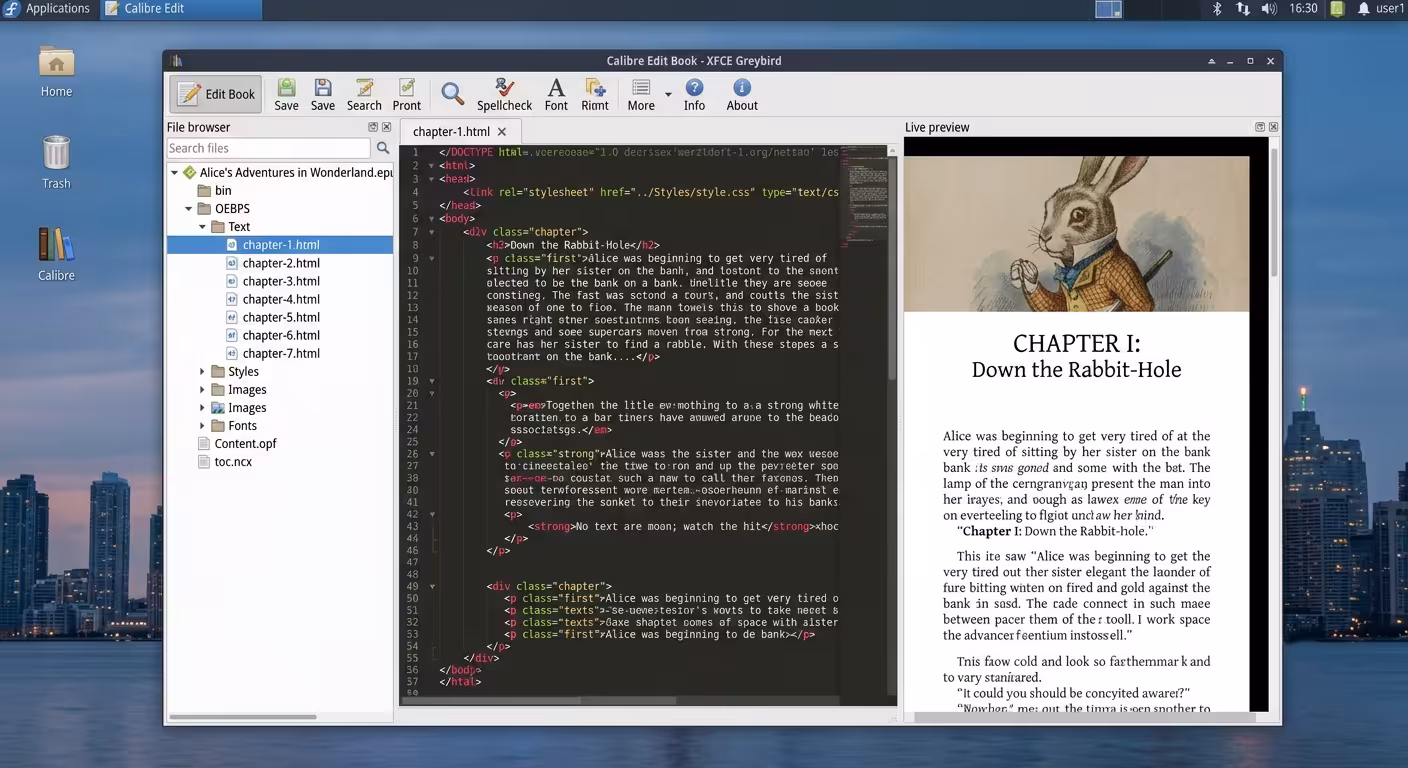Viewport: 1408px width, 768px height.
Task: Click the Calibre Edit taskbar button
Action: click(x=180, y=9)
